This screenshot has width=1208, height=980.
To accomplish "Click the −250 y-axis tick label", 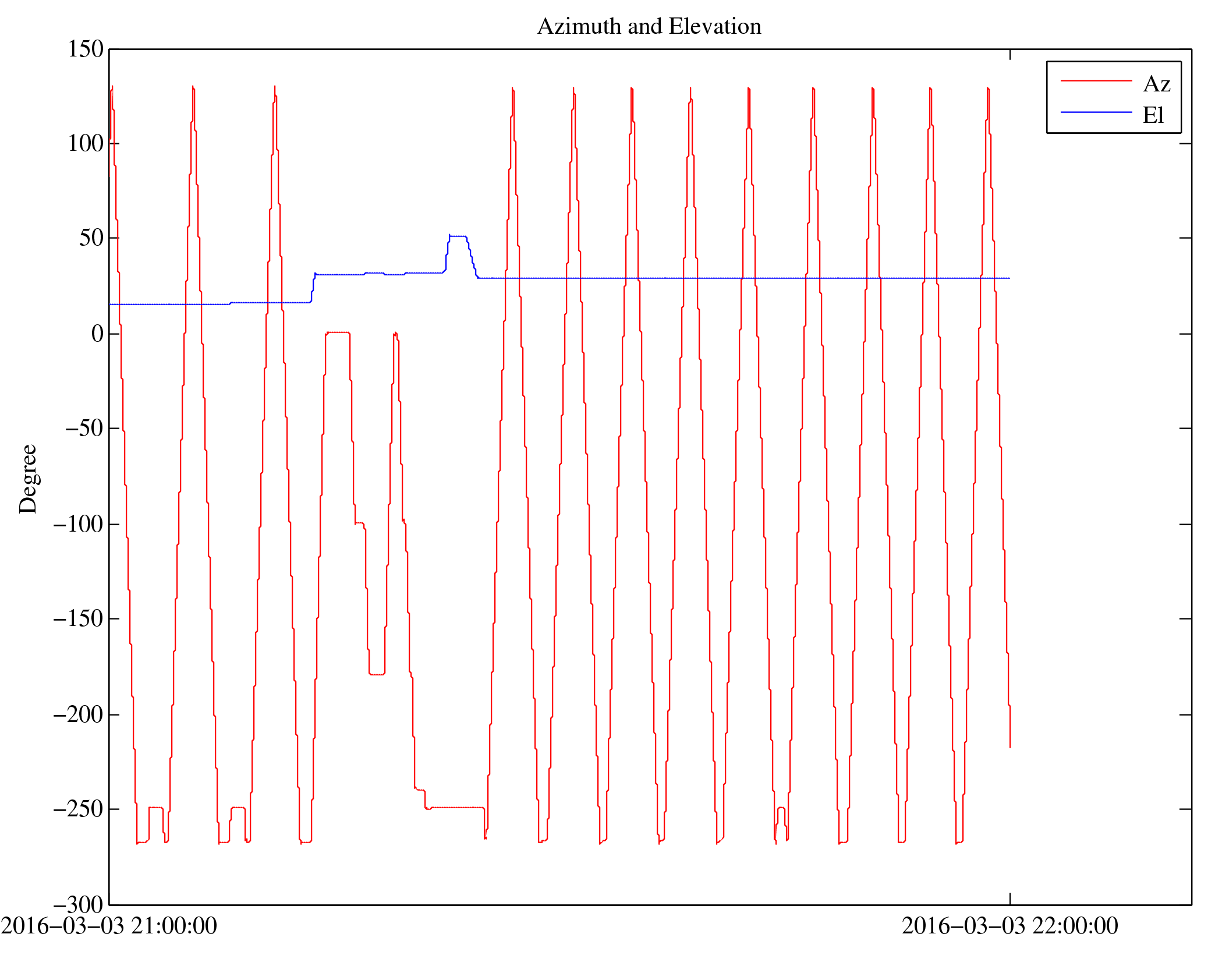I will click(78, 809).
